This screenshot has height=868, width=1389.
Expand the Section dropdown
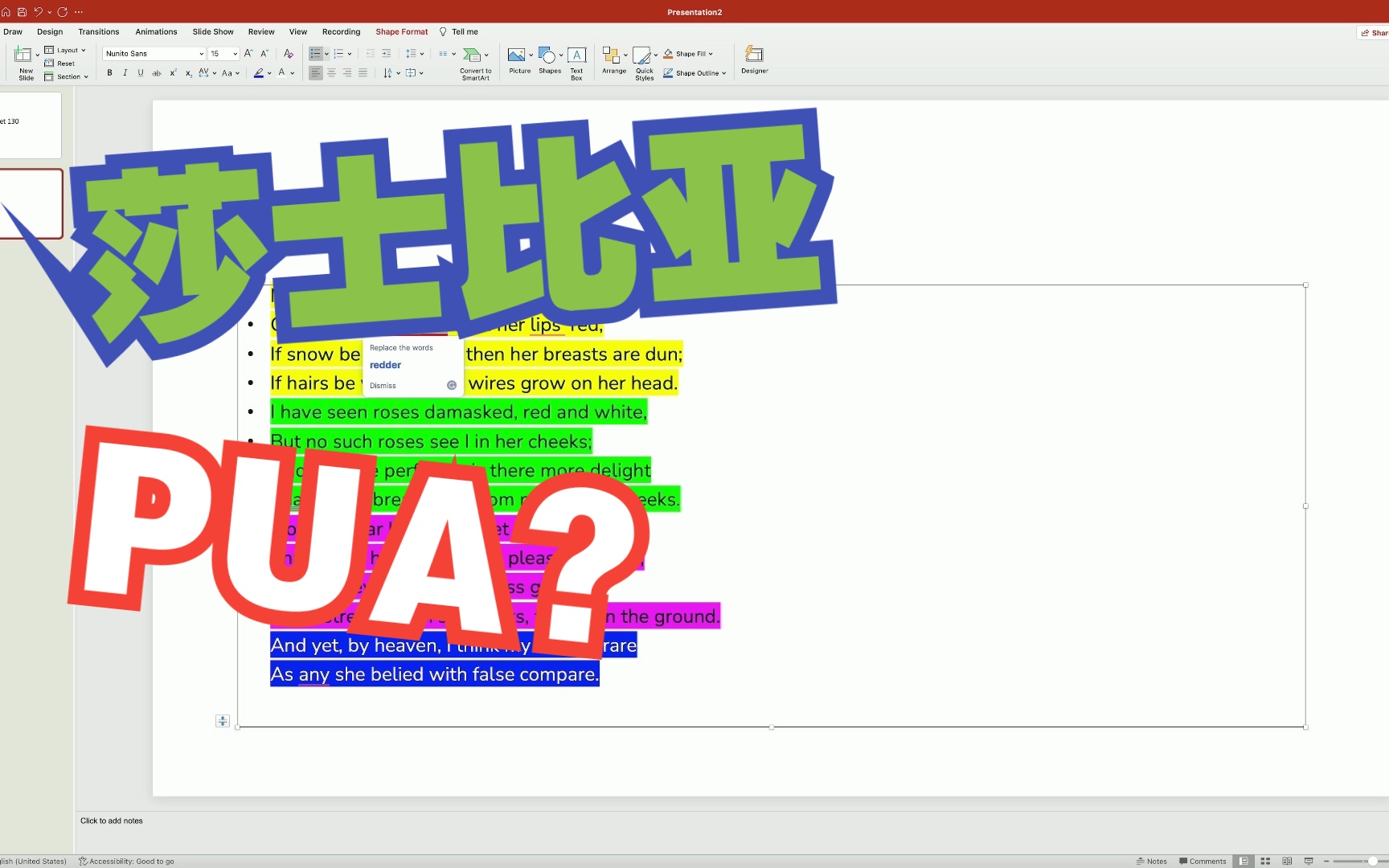click(66, 76)
